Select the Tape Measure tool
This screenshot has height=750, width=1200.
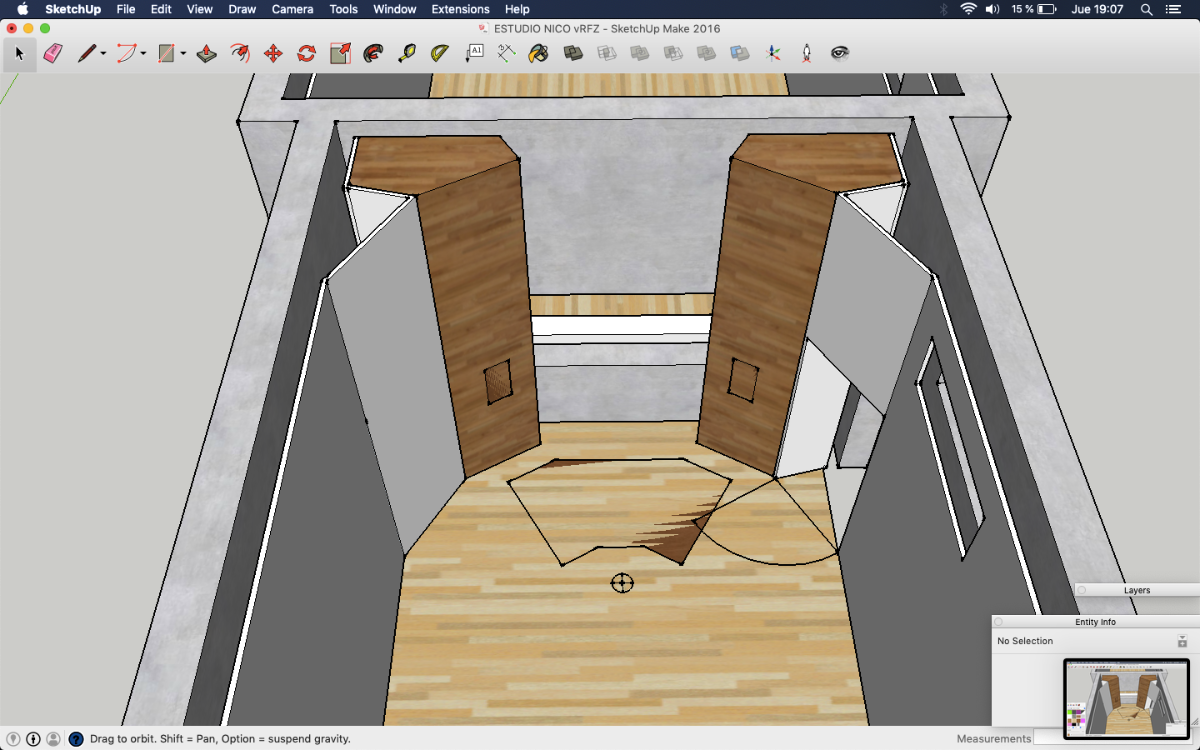pos(407,53)
